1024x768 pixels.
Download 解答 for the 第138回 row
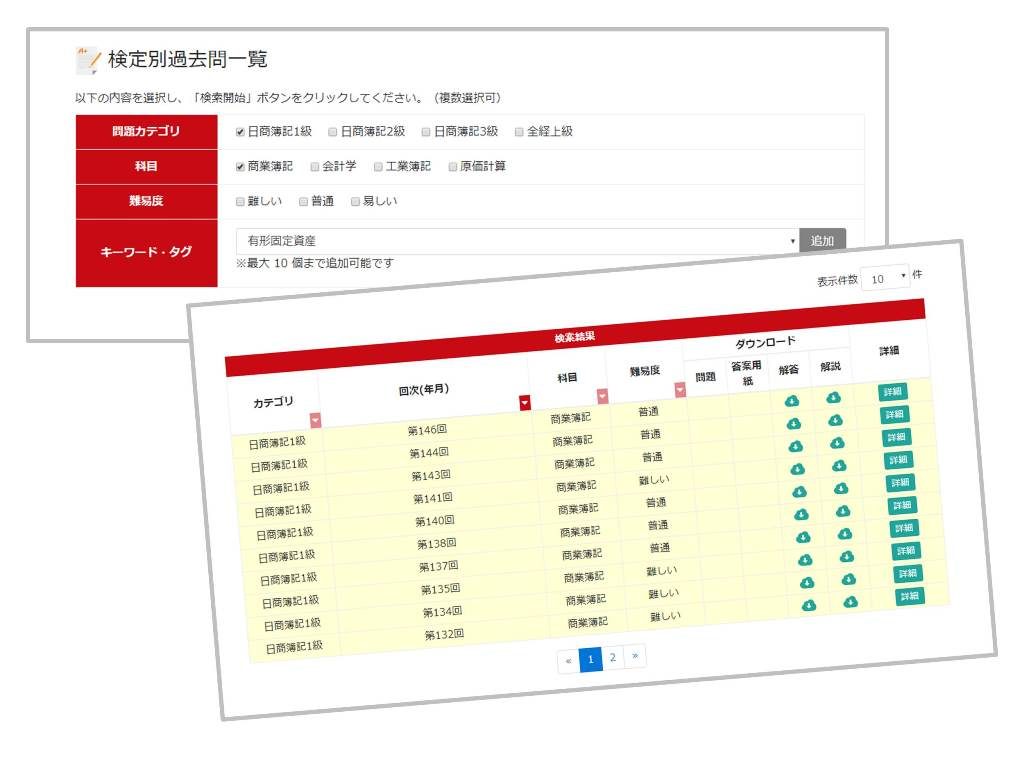point(801,515)
